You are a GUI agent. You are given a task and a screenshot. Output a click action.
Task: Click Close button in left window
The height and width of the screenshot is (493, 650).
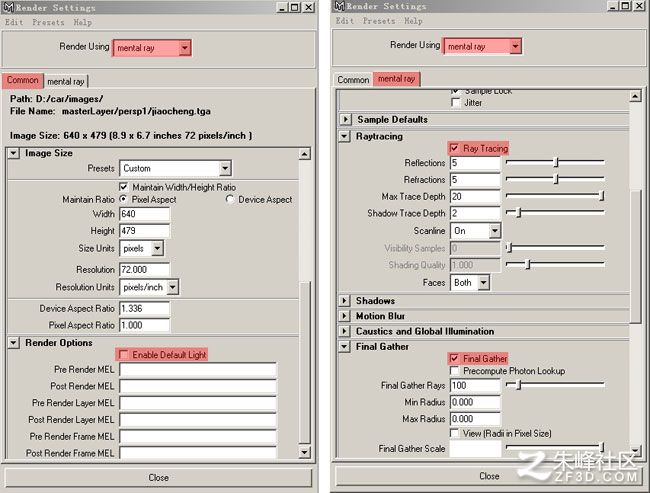click(158, 478)
